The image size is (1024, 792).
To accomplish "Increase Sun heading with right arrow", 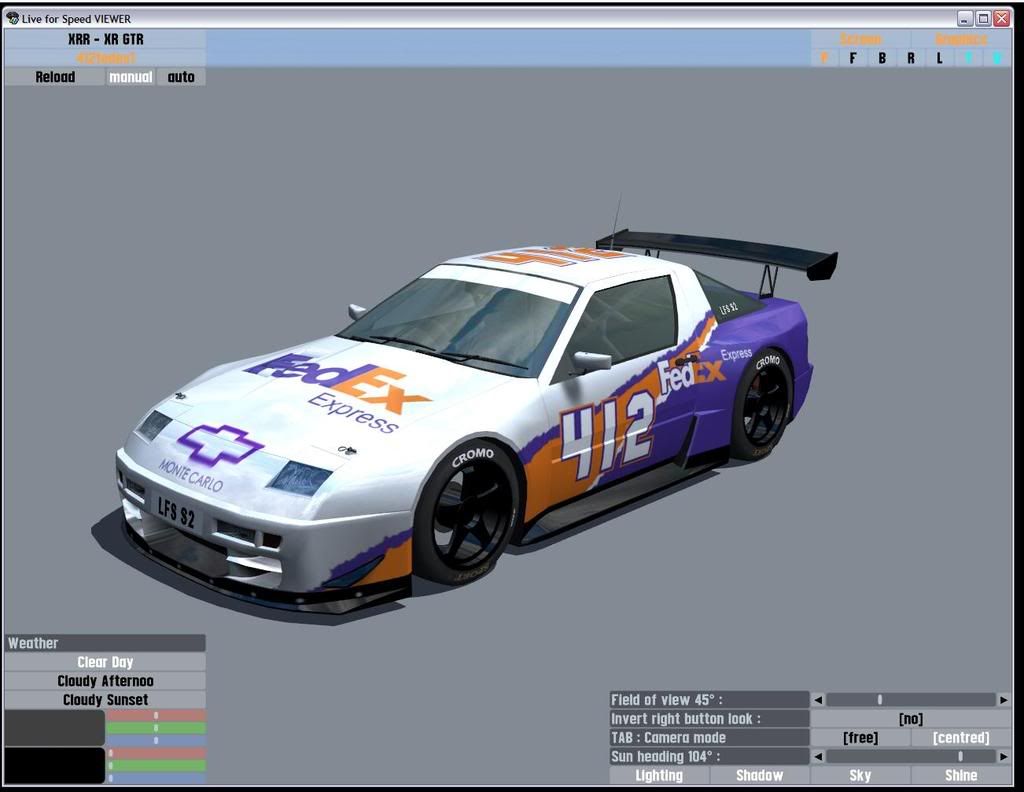I will point(1004,757).
